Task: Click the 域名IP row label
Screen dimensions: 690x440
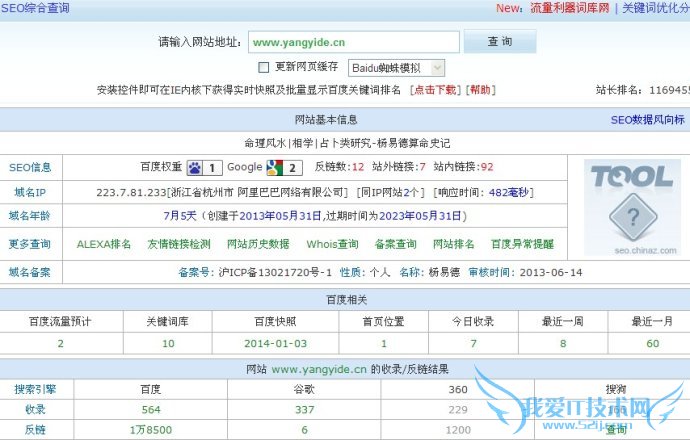Action: point(30,192)
